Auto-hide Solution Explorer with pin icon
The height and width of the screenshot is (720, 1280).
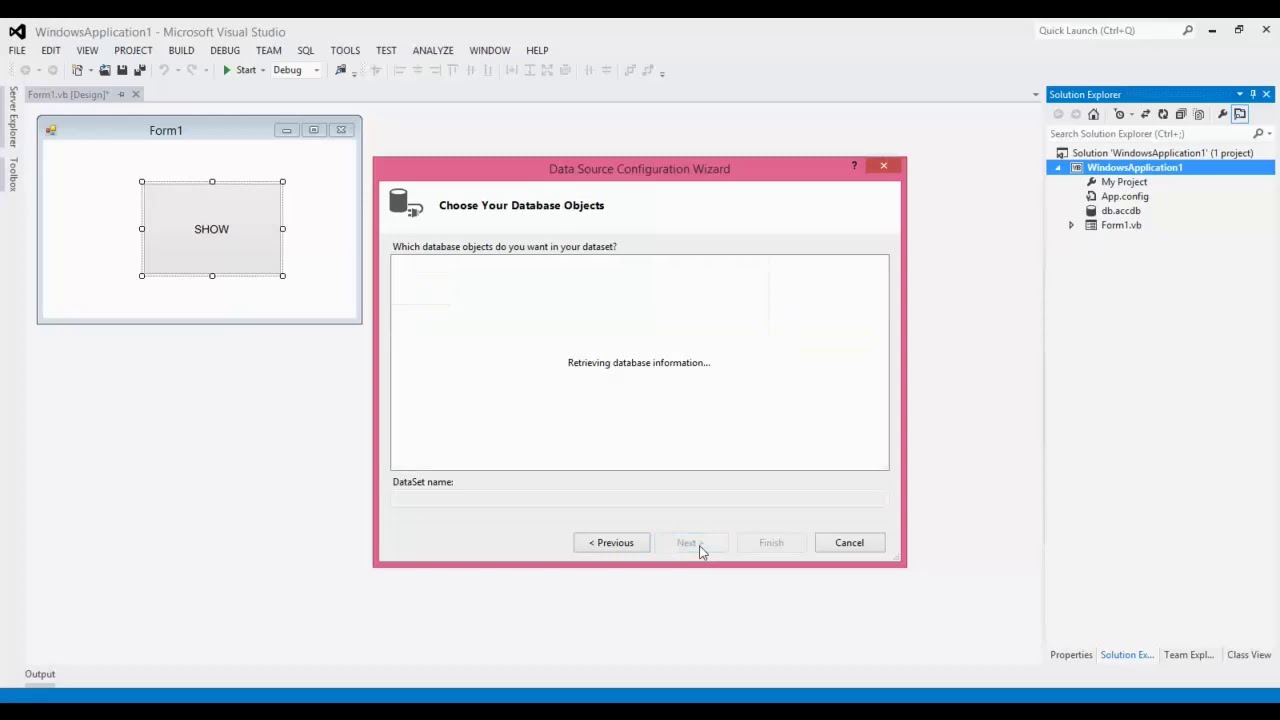1253,94
